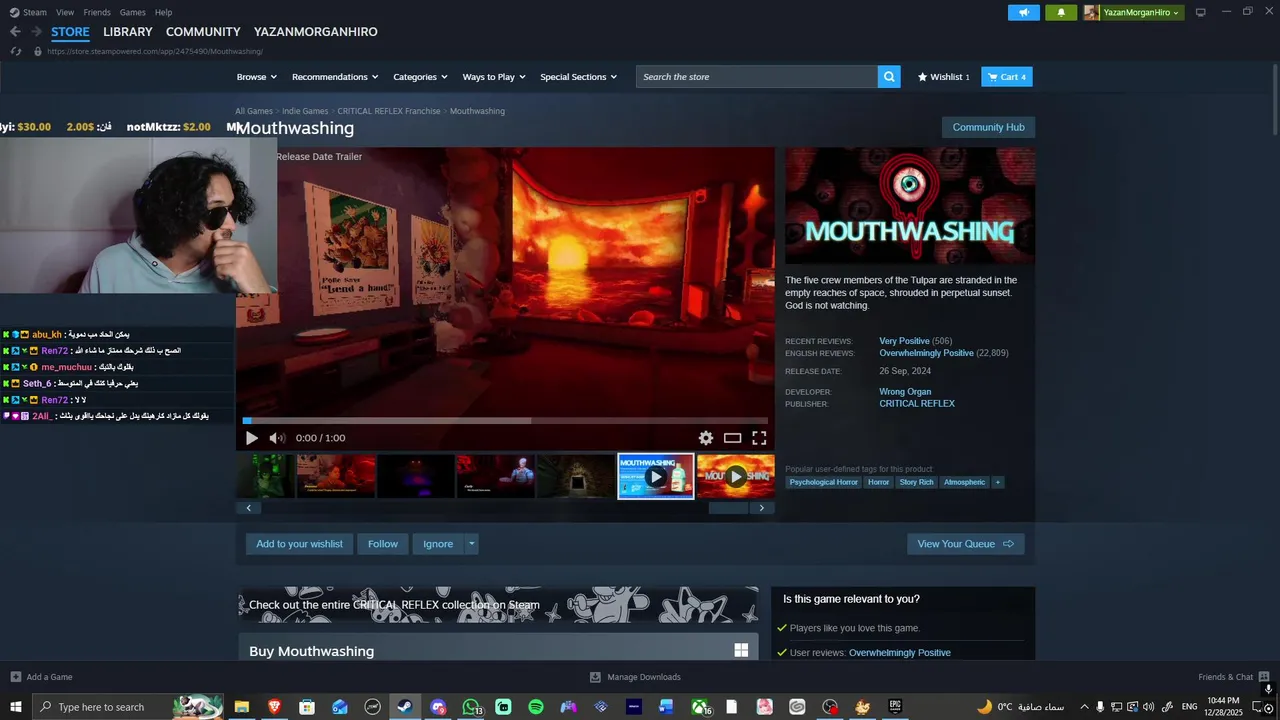Click the Check out CRITICAL REFLEX collection banner
1280x720 pixels.
coord(498,605)
